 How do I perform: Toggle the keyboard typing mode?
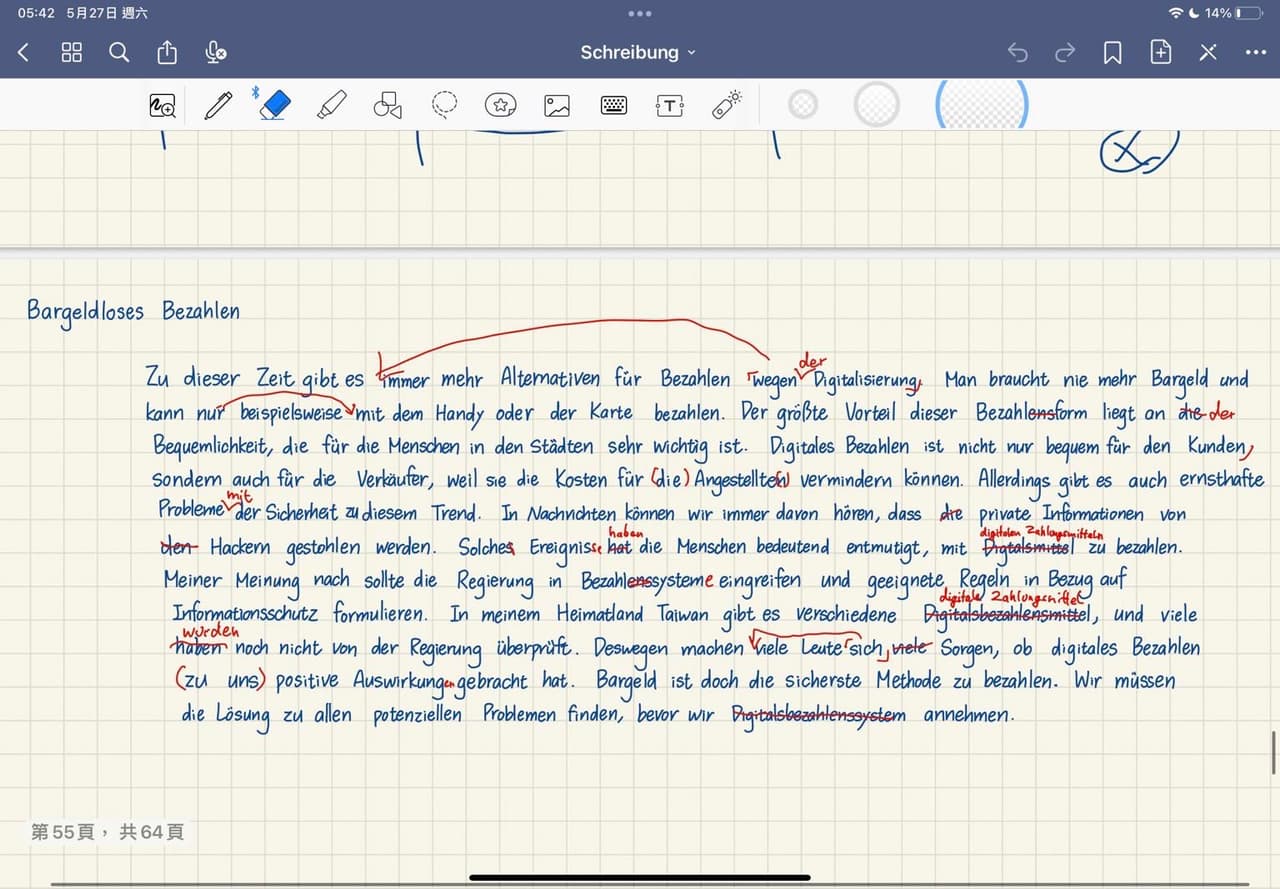tap(613, 105)
